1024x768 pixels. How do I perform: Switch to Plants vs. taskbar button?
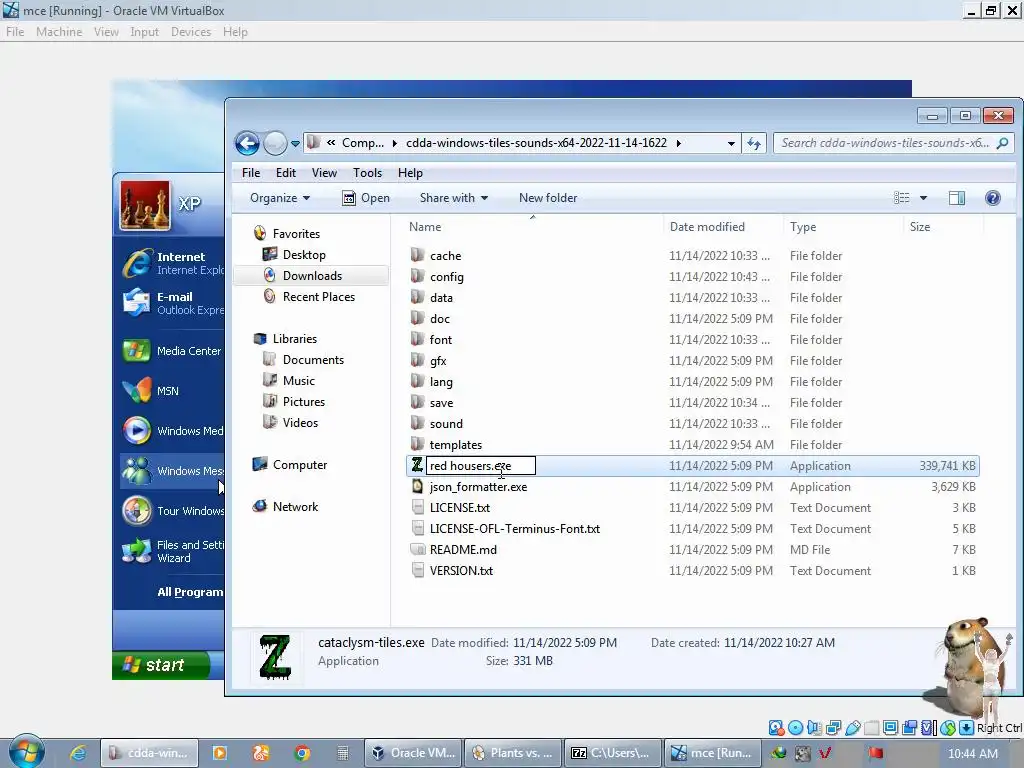[513, 753]
